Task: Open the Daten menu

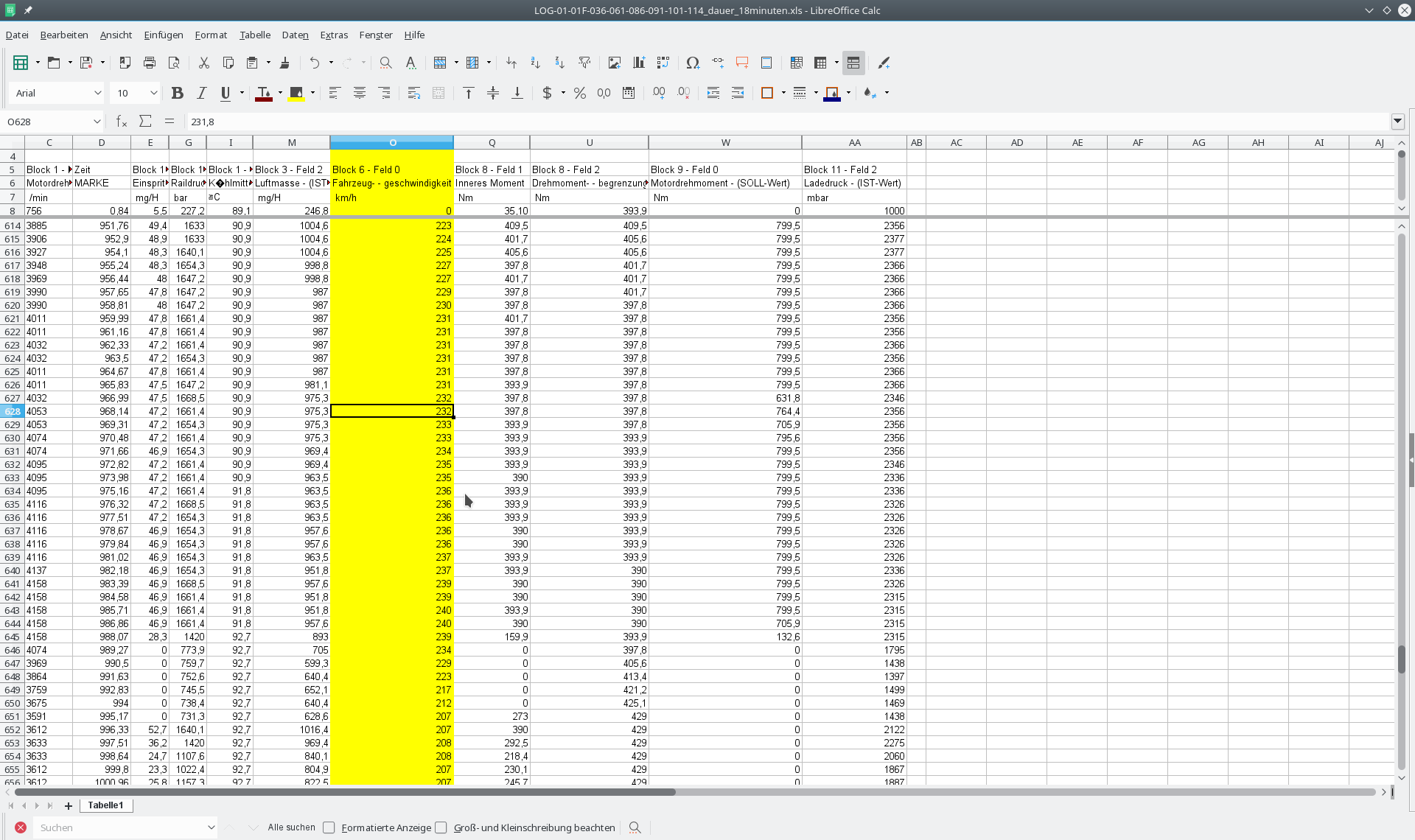Action: [x=295, y=35]
